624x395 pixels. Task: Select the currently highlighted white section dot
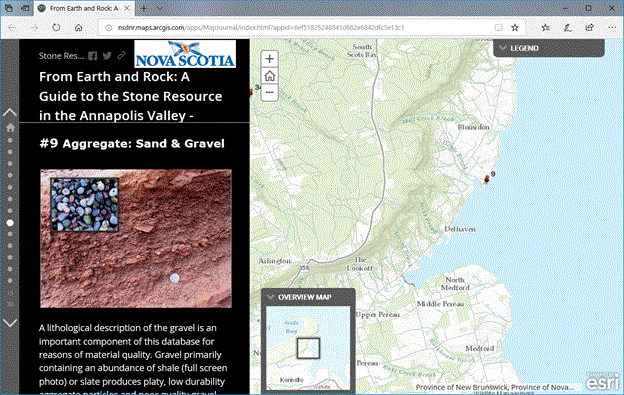[x=10, y=223]
